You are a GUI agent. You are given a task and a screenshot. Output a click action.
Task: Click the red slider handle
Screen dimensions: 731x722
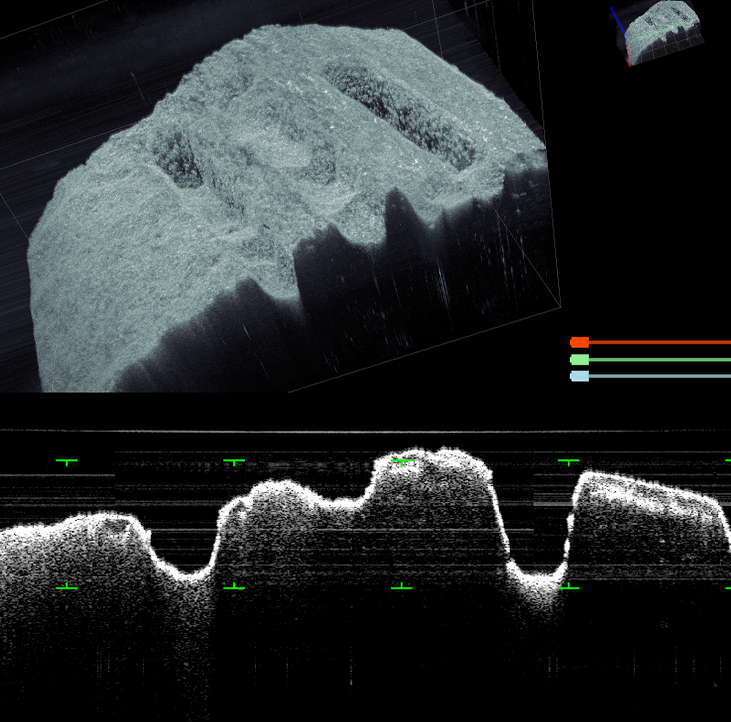[x=579, y=342]
